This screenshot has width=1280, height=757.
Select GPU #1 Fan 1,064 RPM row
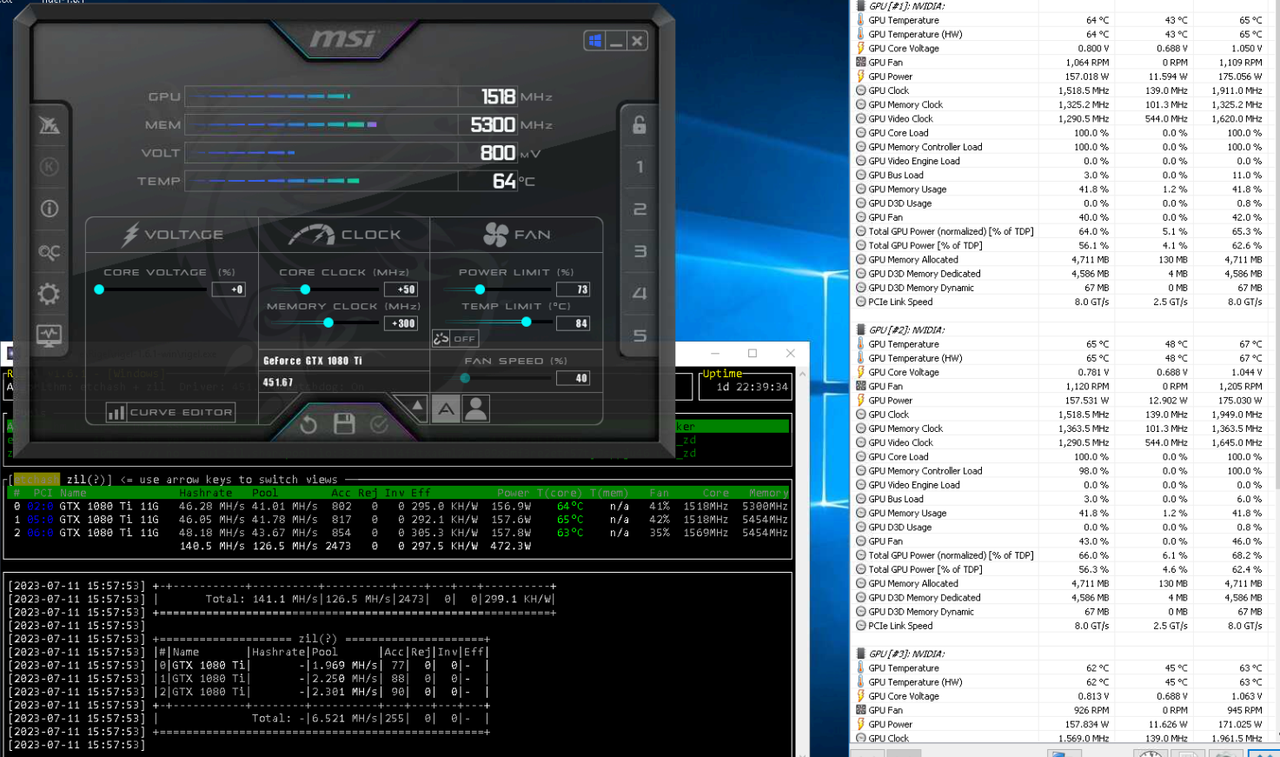[x=1065, y=62]
